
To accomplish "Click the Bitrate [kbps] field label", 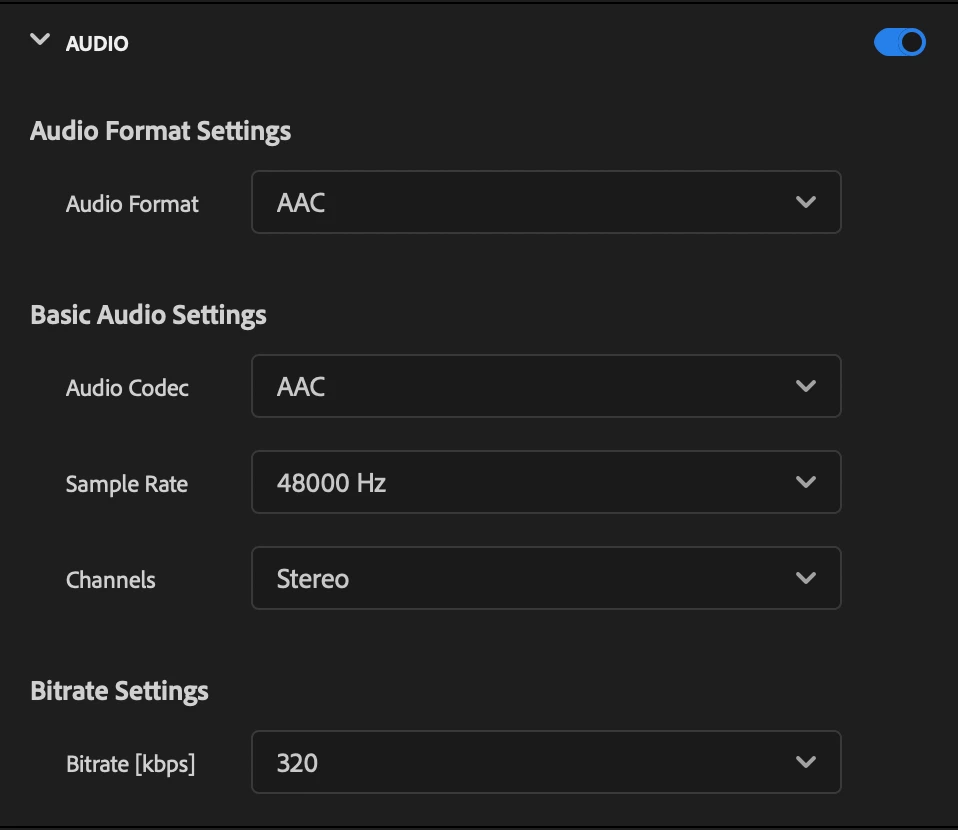I will coord(131,764).
